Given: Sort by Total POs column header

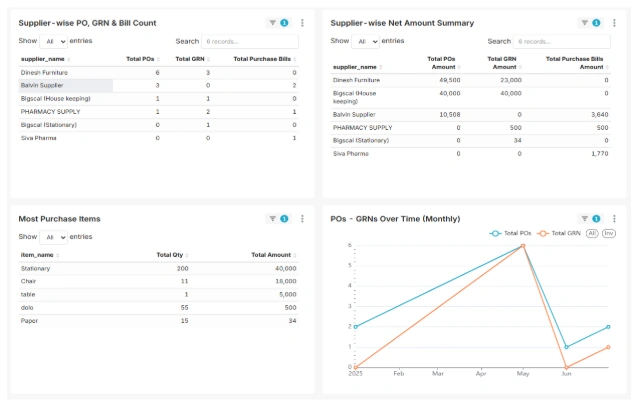Looking at the screenshot, I should (142, 59).
